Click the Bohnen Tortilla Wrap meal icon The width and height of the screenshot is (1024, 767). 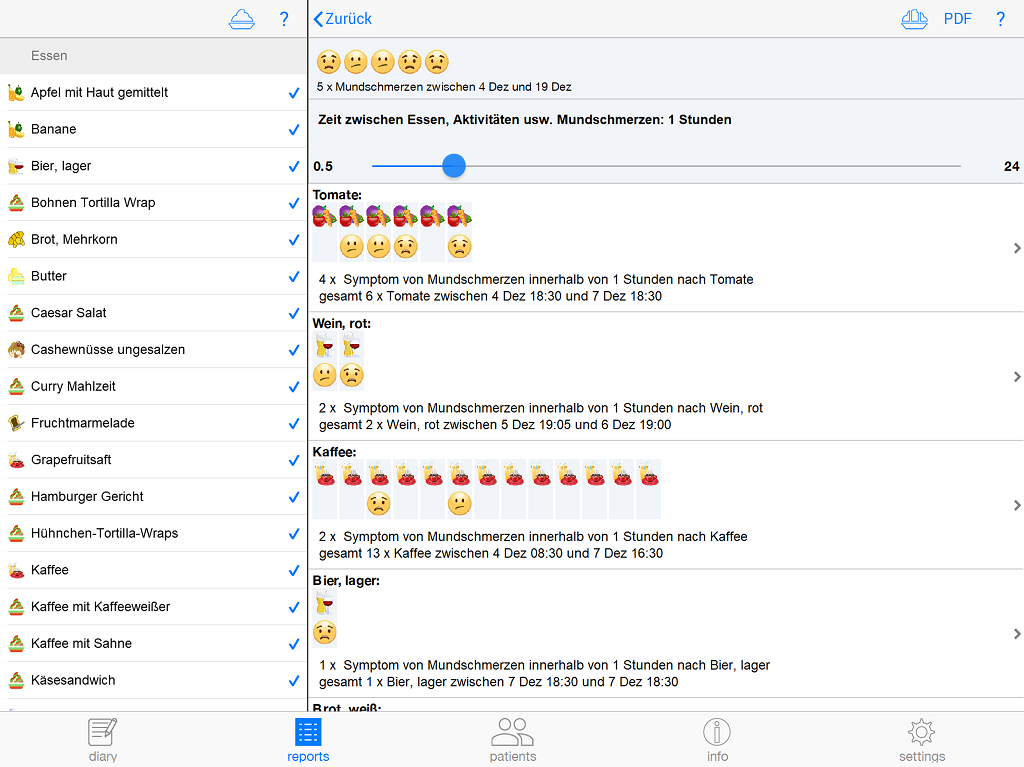tap(16, 203)
